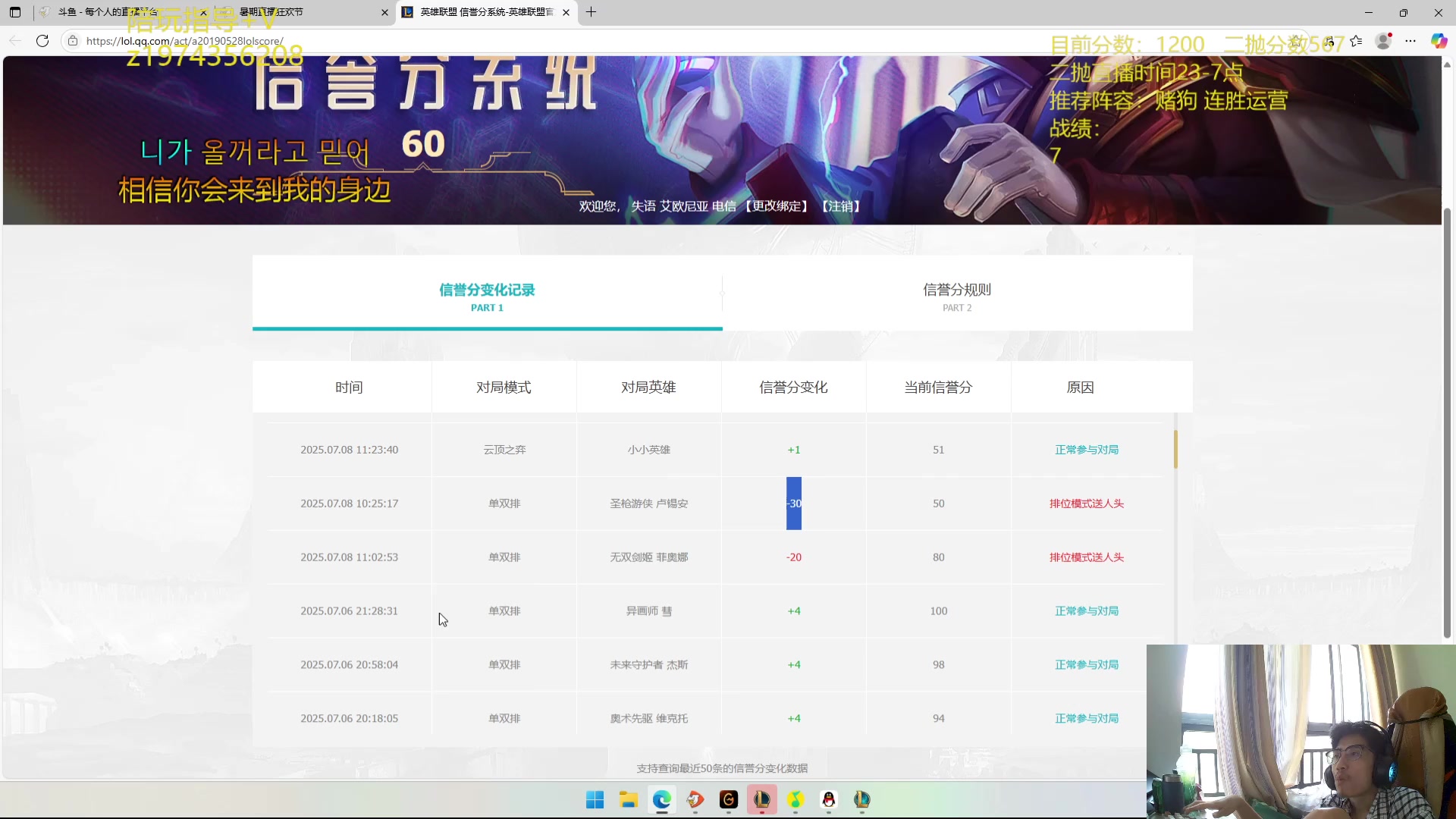
Task: Click the 圣枪游侠 卢锡安 hero cell
Action: click(x=648, y=504)
